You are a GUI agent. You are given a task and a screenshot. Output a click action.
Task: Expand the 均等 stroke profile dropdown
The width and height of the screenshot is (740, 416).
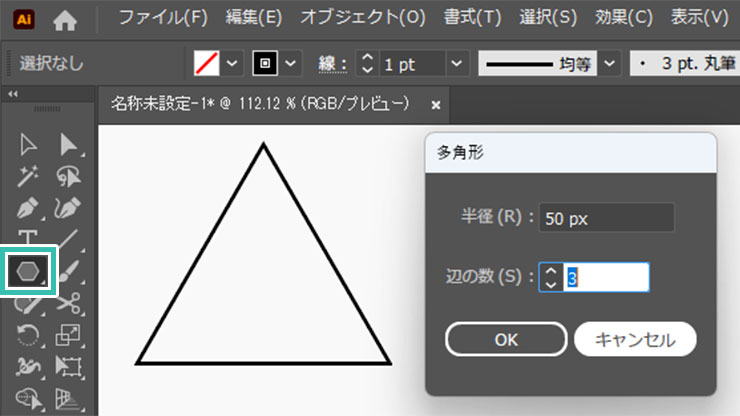[x=610, y=63]
